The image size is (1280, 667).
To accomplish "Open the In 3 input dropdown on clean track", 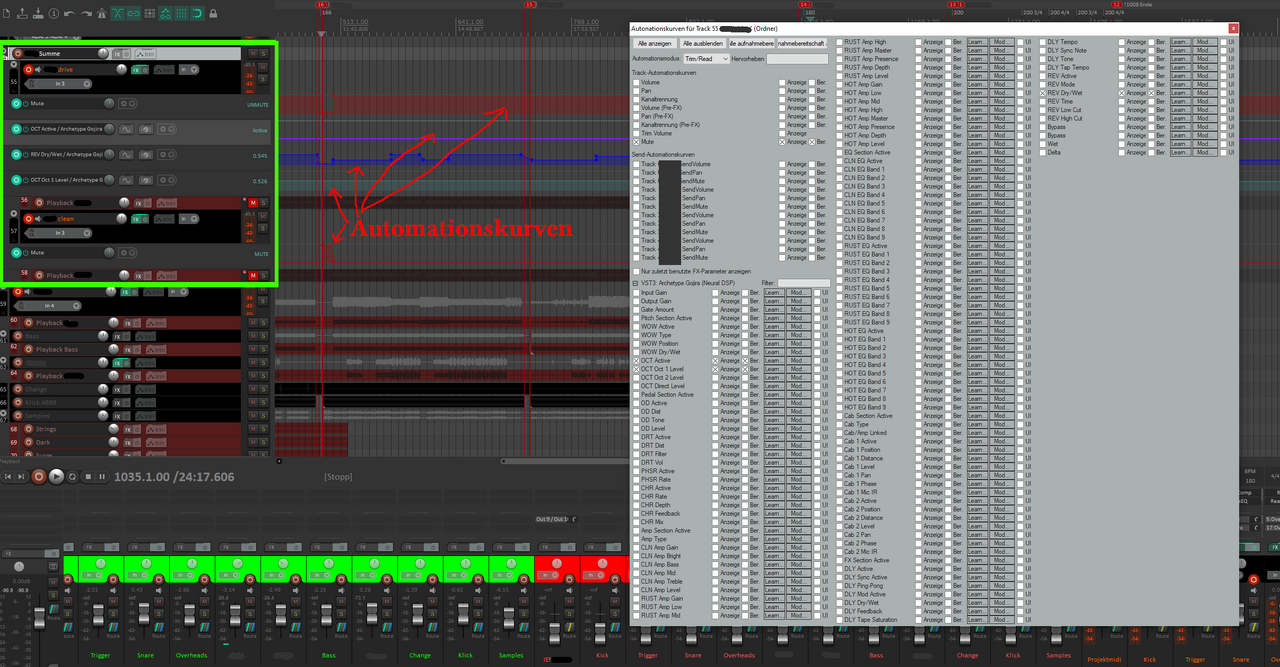I will tap(60, 233).
